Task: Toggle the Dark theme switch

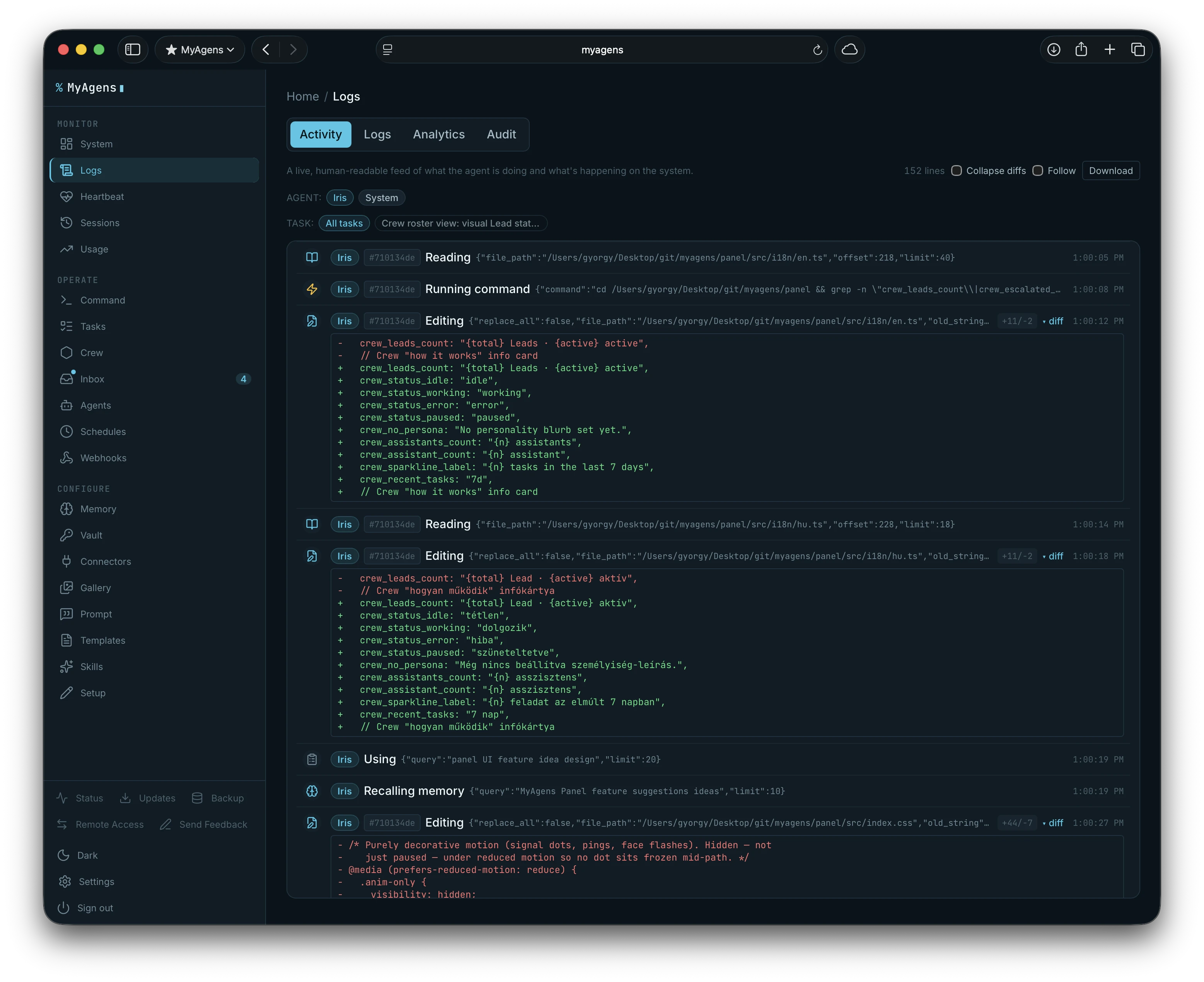Action: [78, 855]
